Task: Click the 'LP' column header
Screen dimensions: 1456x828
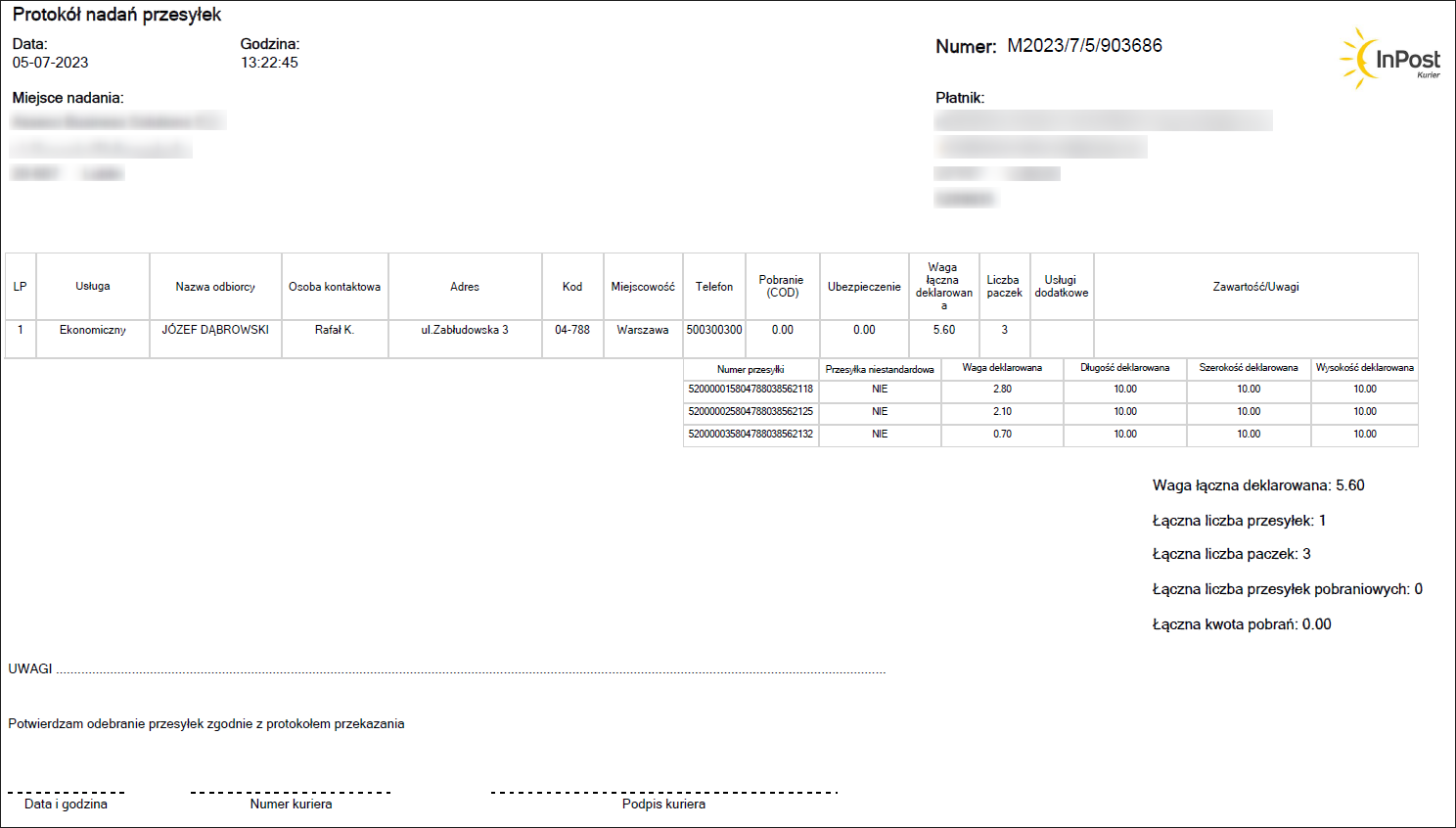Action: click(21, 287)
